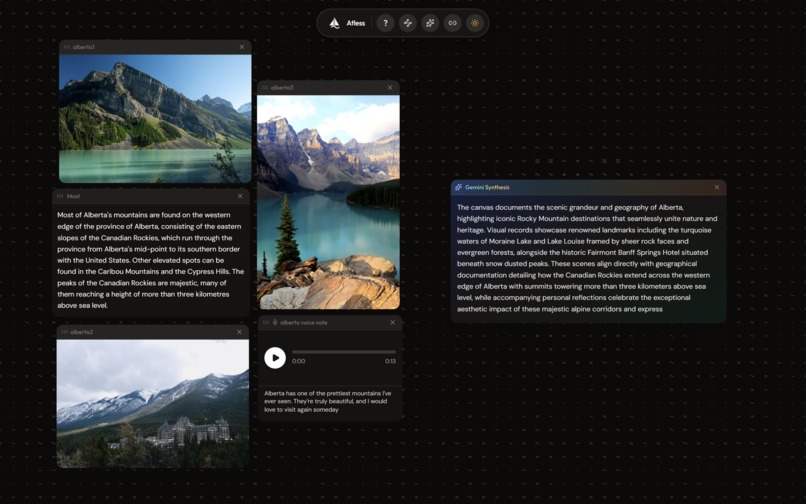This screenshot has width=806, height=504.
Task: Click the 0:00 elapsed time label
Action: pos(299,361)
